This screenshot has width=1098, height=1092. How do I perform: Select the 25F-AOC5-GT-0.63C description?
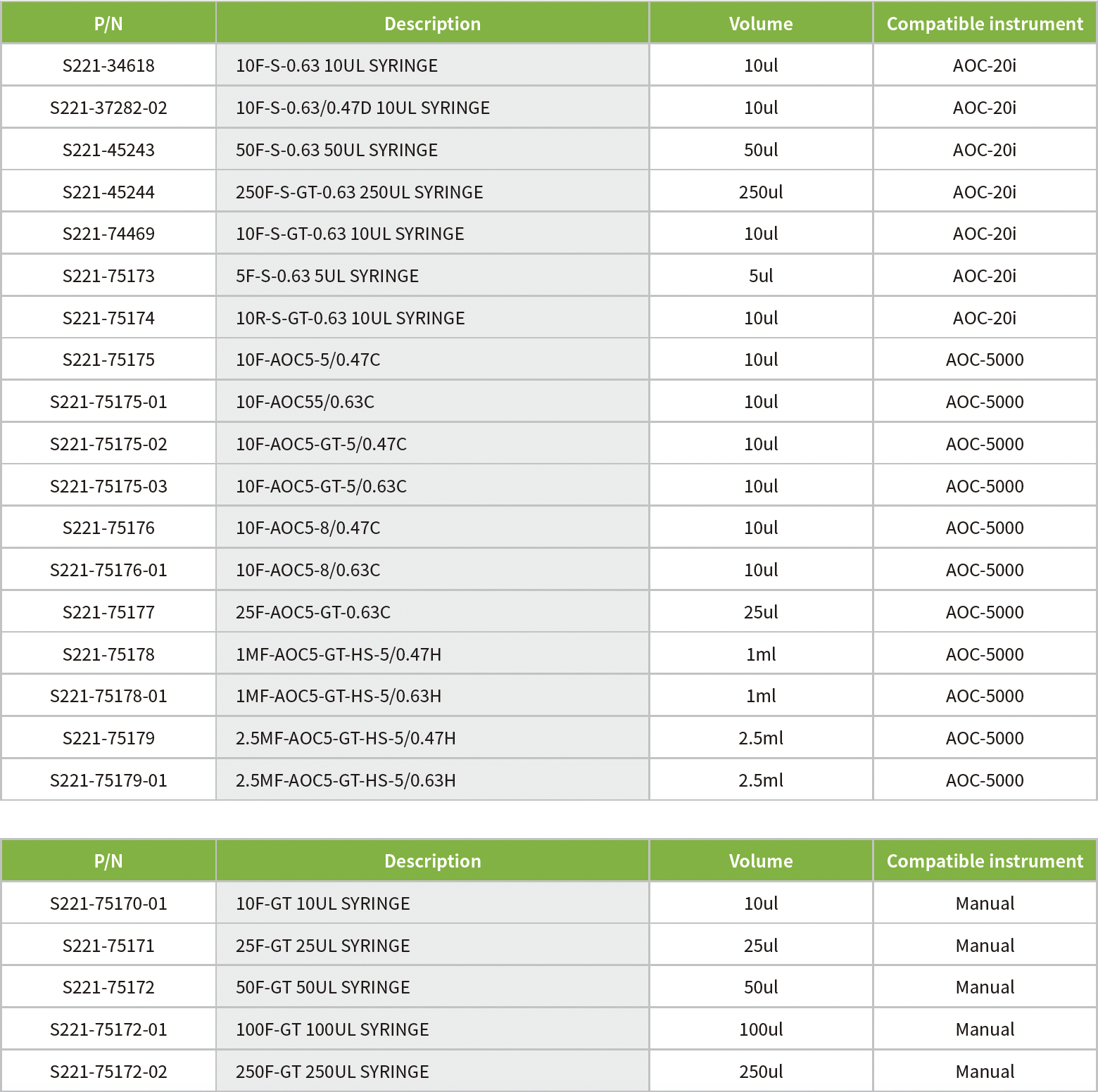[x=313, y=612]
